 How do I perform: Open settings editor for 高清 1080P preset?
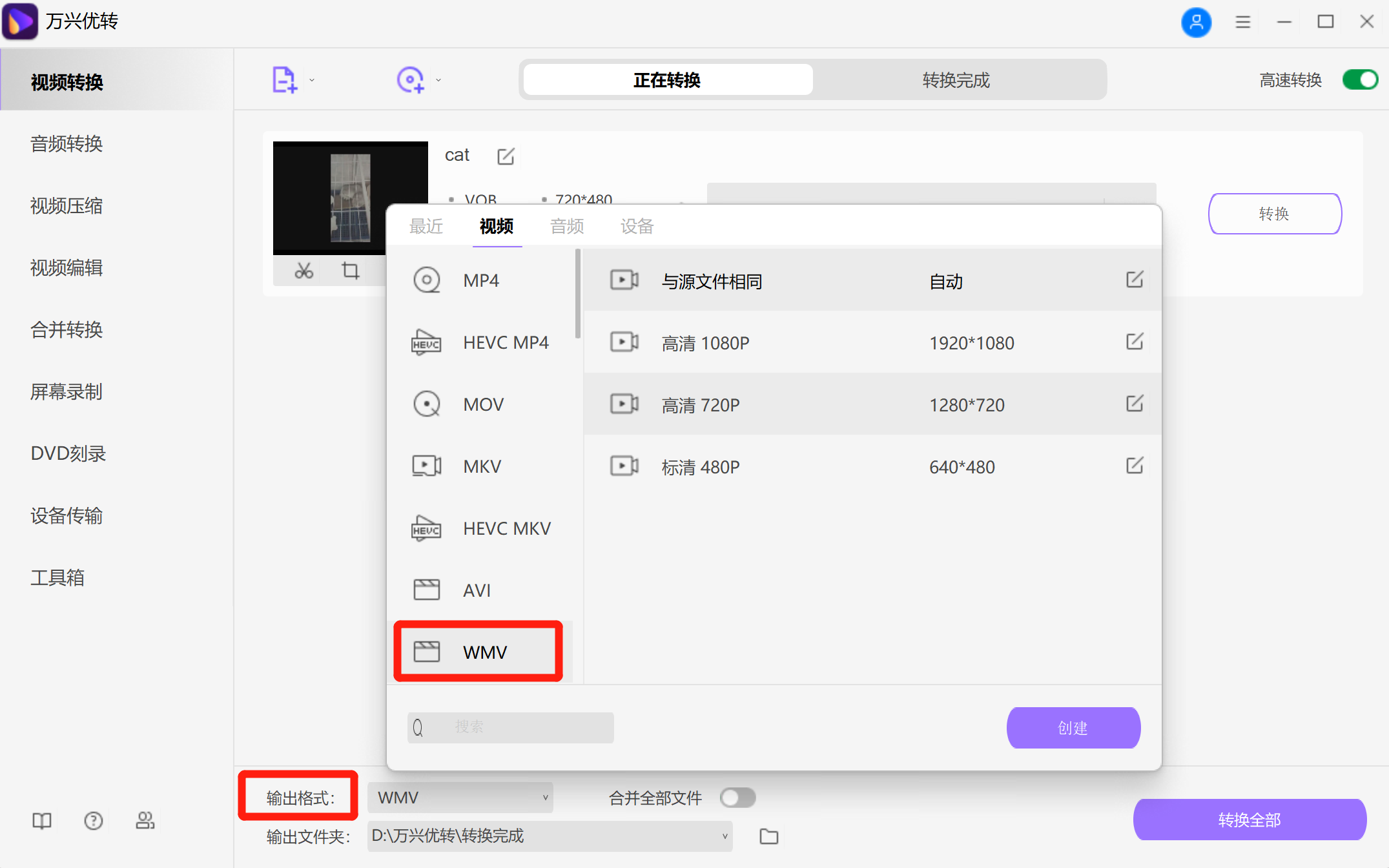pyautogui.click(x=1135, y=342)
